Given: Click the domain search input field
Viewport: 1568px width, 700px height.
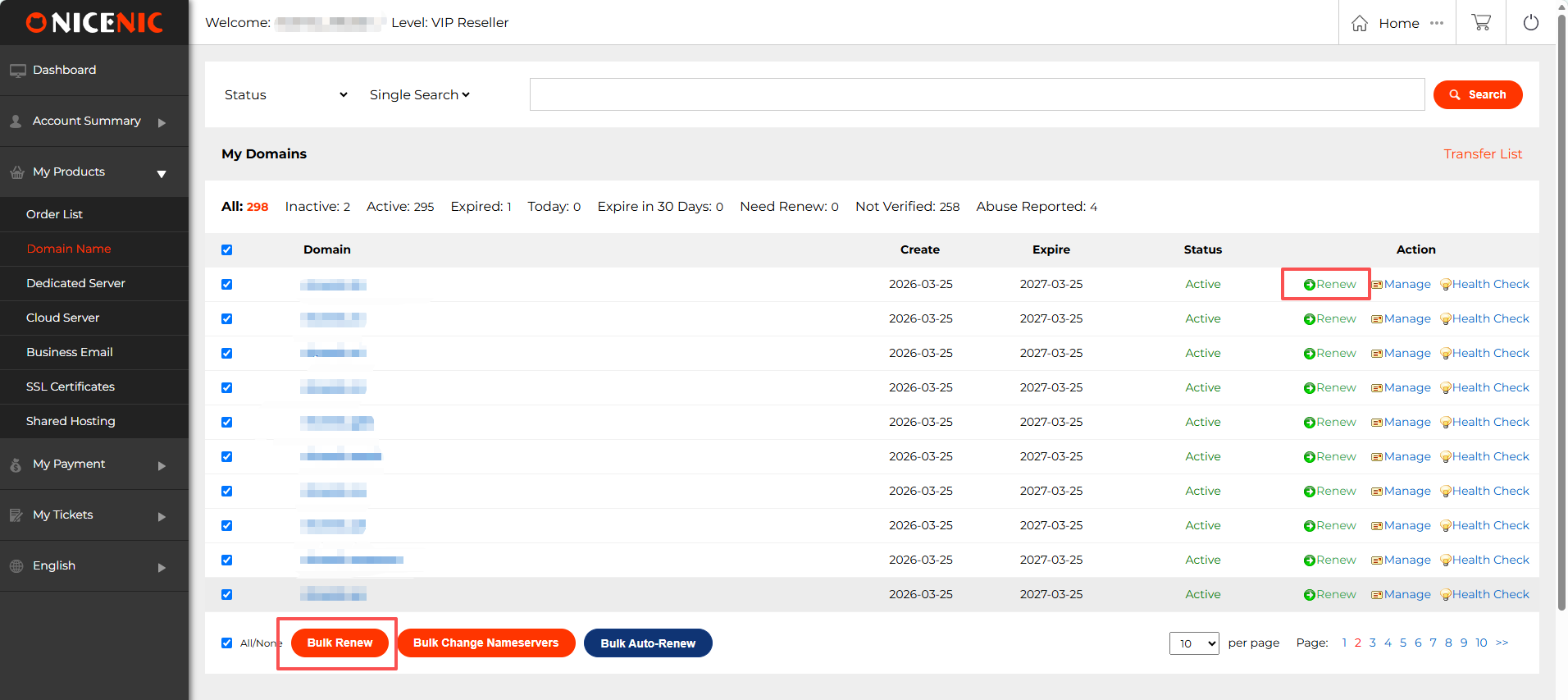Looking at the screenshot, I should 977,94.
